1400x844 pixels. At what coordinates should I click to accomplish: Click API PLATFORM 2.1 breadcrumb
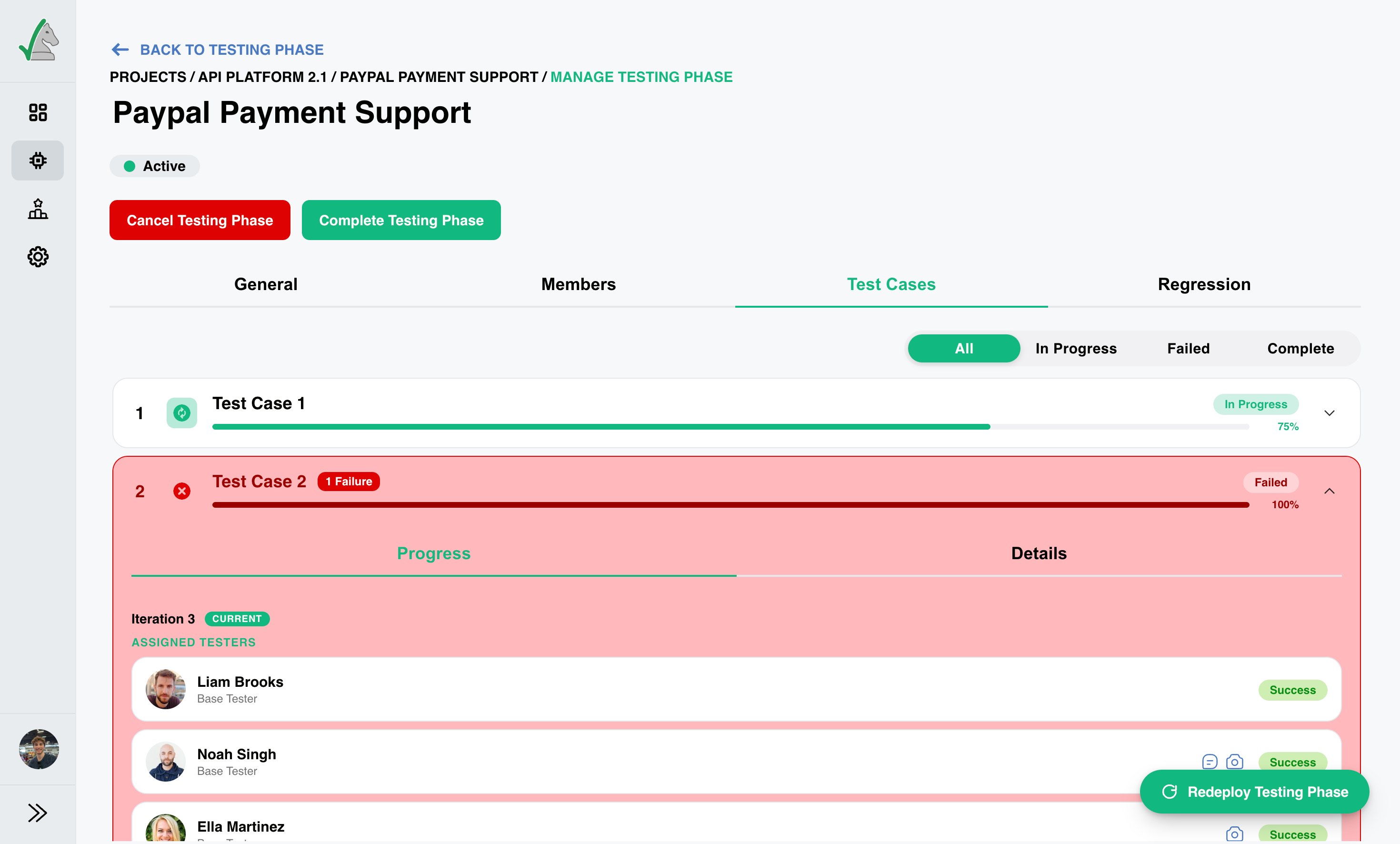point(262,77)
